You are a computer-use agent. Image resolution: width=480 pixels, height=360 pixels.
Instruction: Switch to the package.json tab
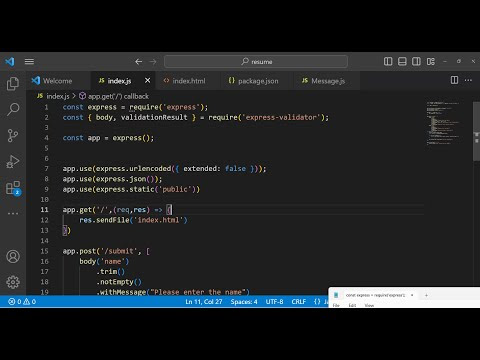tap(253, 81)
